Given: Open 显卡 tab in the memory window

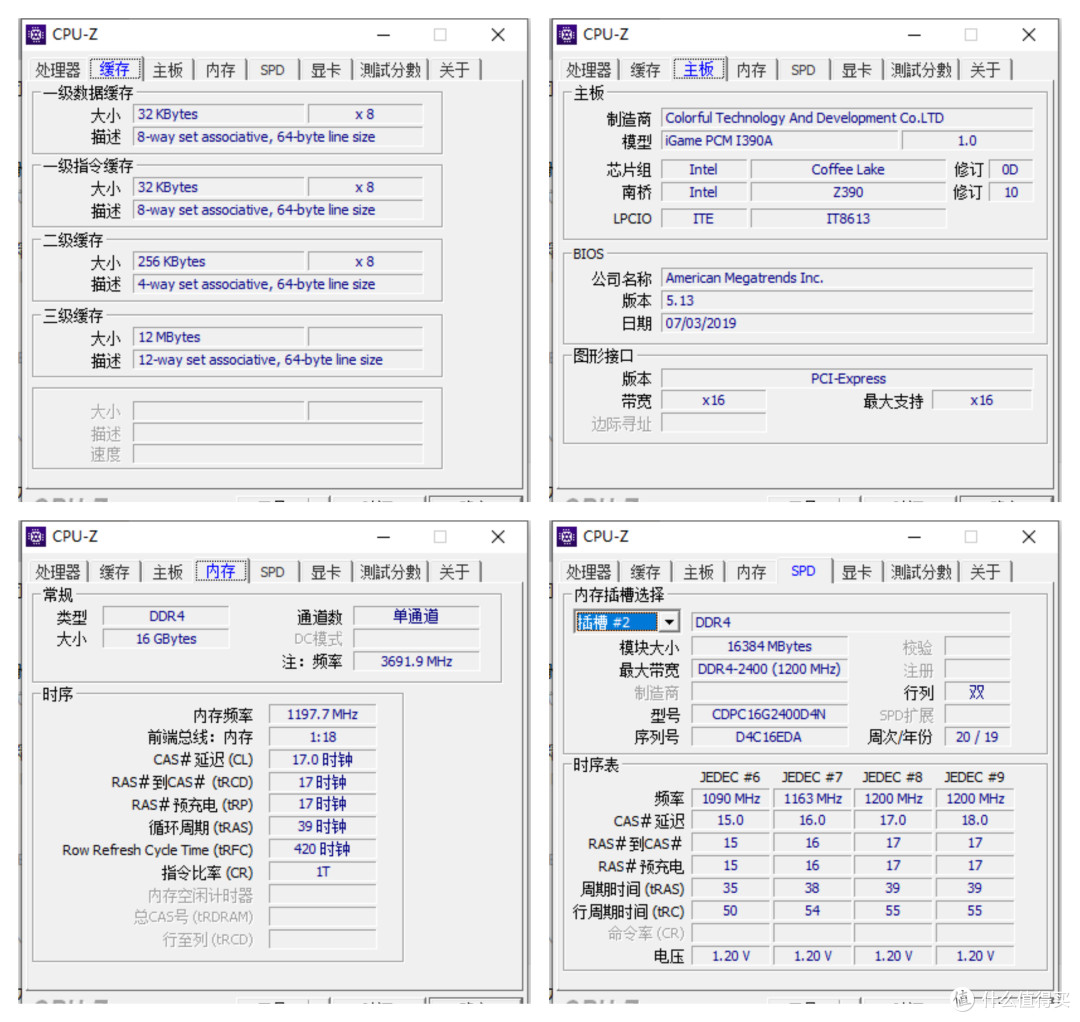Looking at the screenshot, I should click(326, 572).
